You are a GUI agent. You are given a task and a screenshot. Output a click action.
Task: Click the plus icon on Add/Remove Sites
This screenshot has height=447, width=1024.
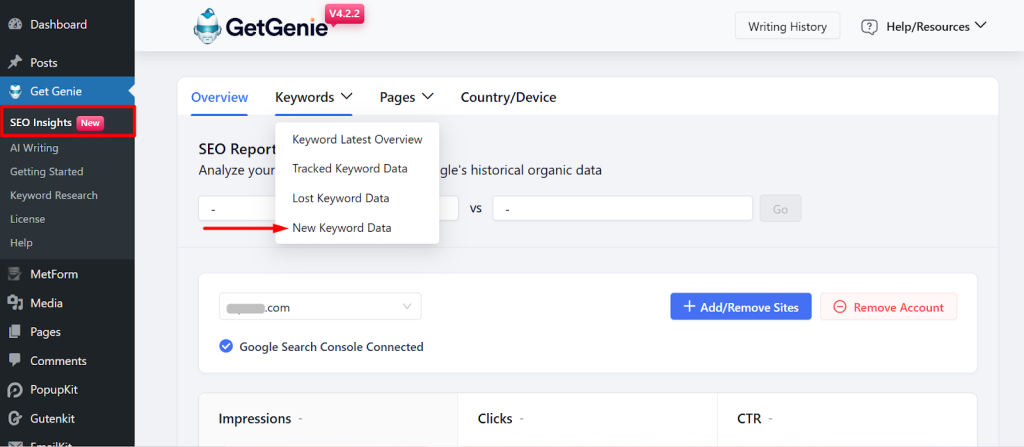689,306
